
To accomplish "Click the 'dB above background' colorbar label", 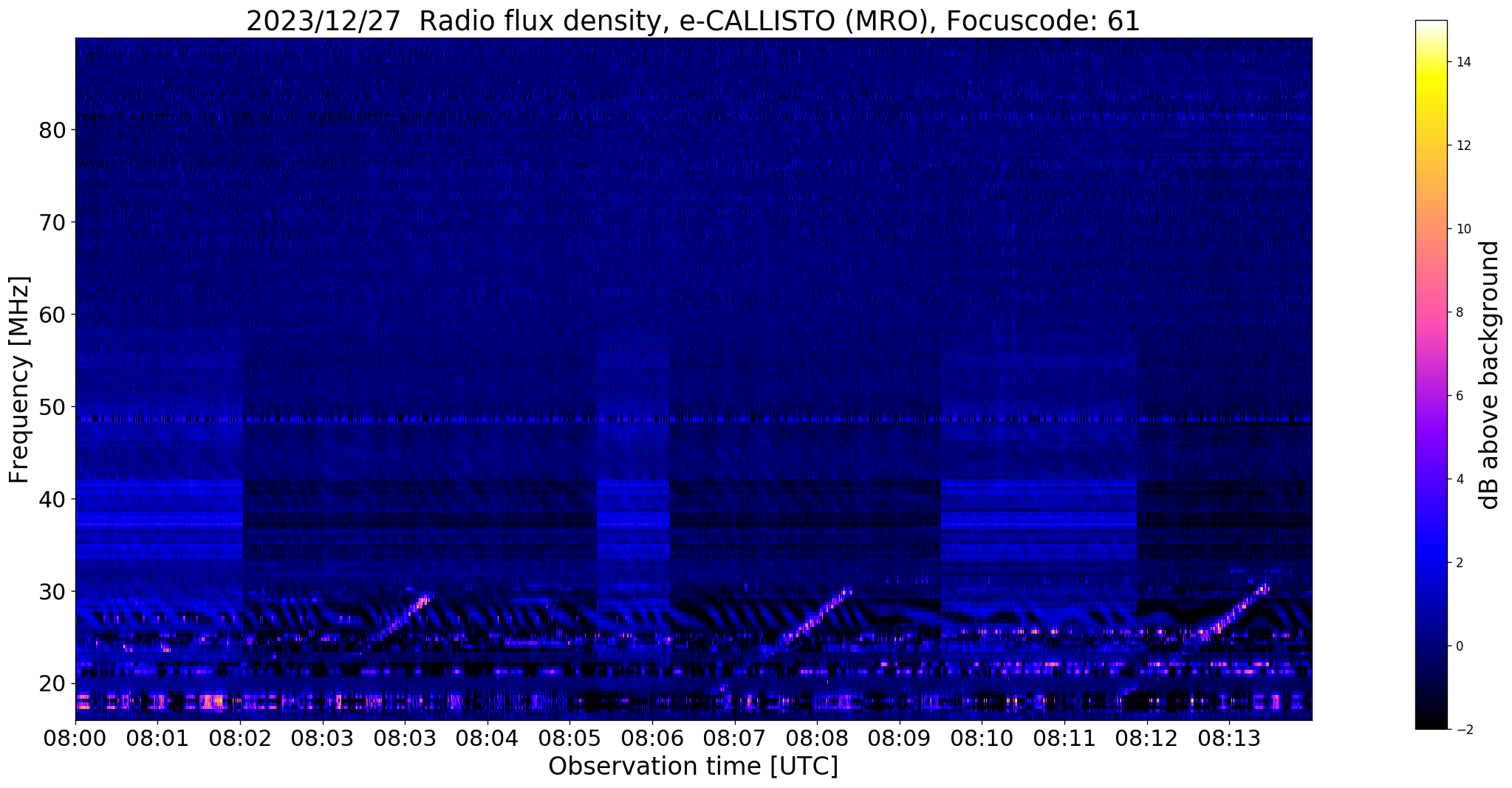I will 1490,374.
